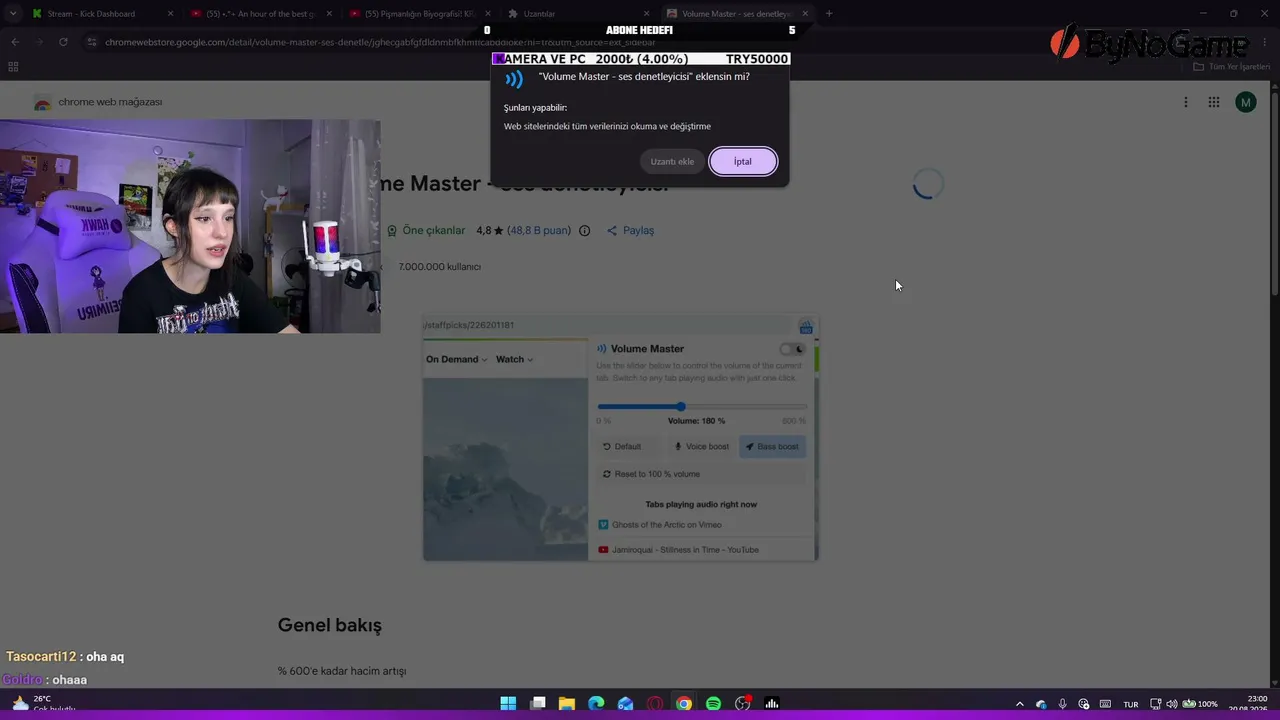Viewport: 1280px width, 720px height.
Task: Launch Microsoft Edge from the taskbar
Action: (596, 704)
